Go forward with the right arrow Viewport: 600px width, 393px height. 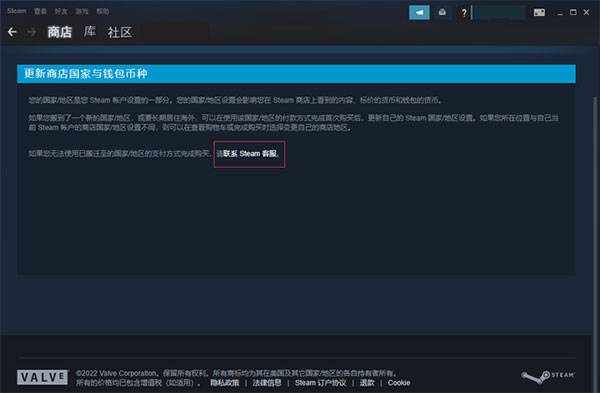(32, 32)
